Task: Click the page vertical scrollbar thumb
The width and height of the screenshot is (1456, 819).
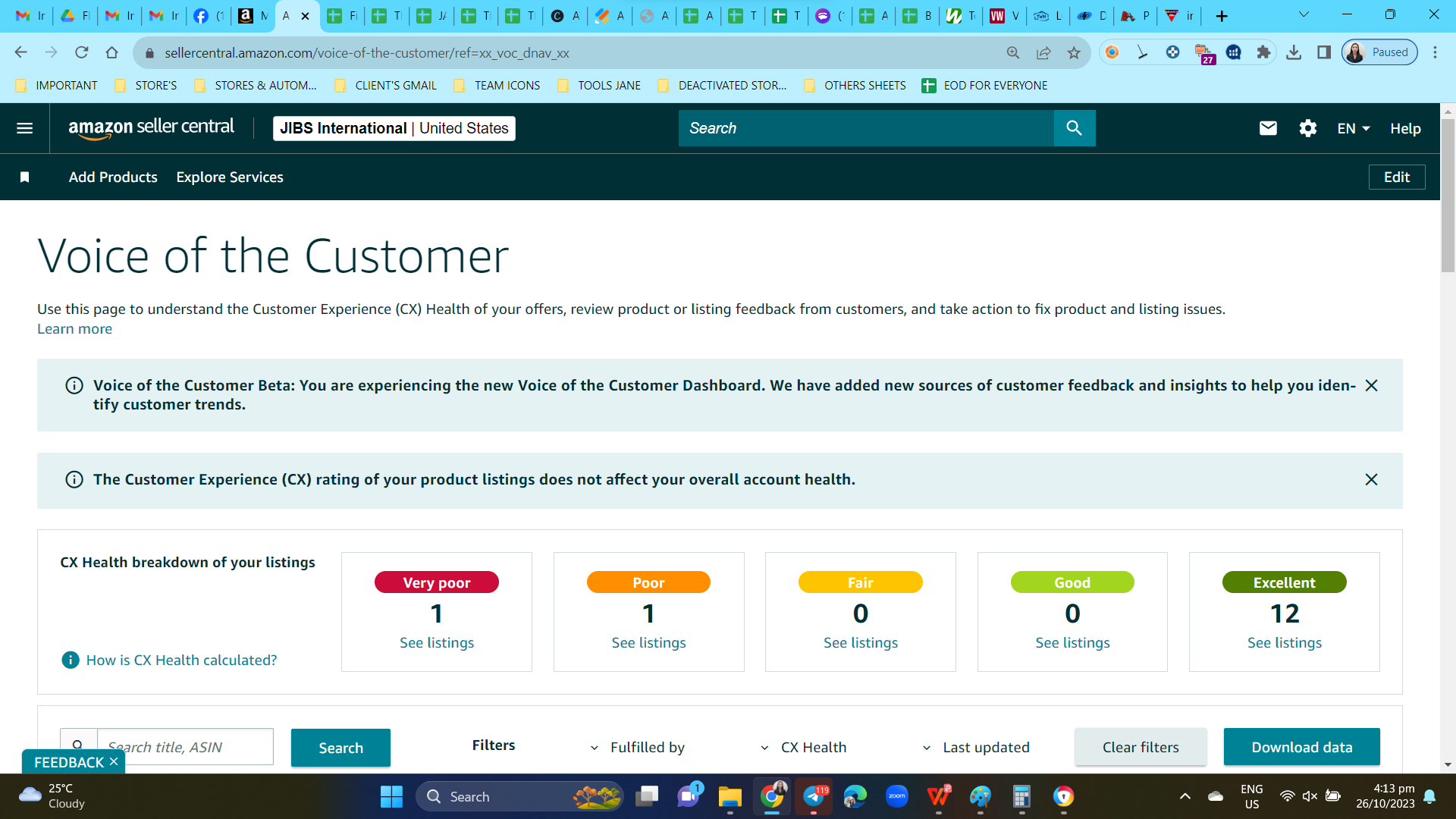Action: pyautogui.click(x=1448, y=196)
